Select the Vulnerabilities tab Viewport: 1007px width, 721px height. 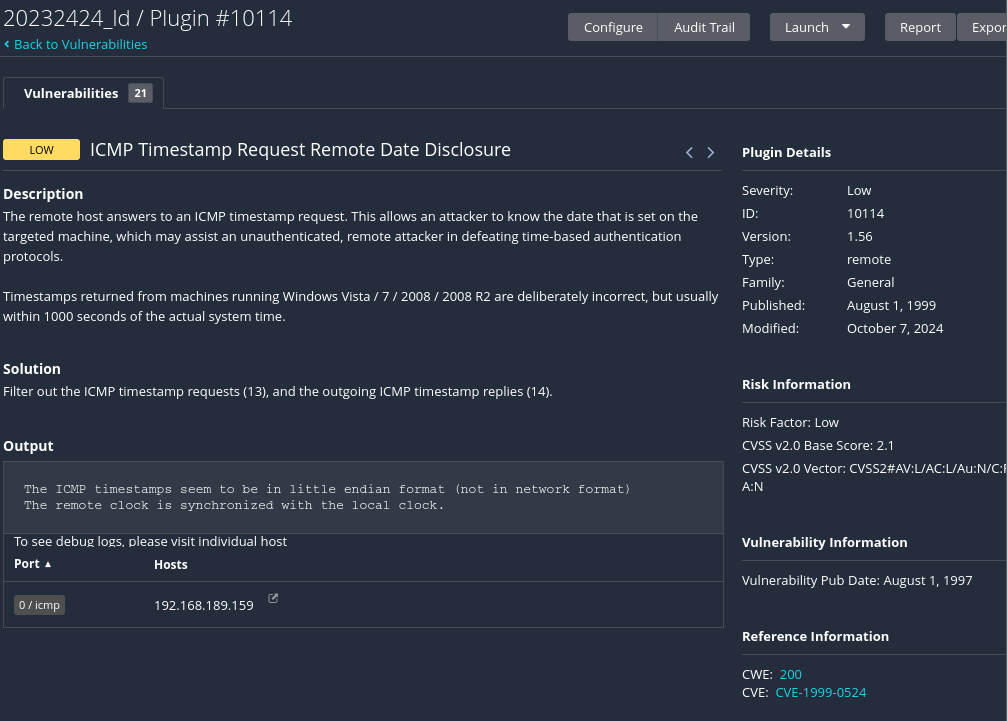[71, 93]
